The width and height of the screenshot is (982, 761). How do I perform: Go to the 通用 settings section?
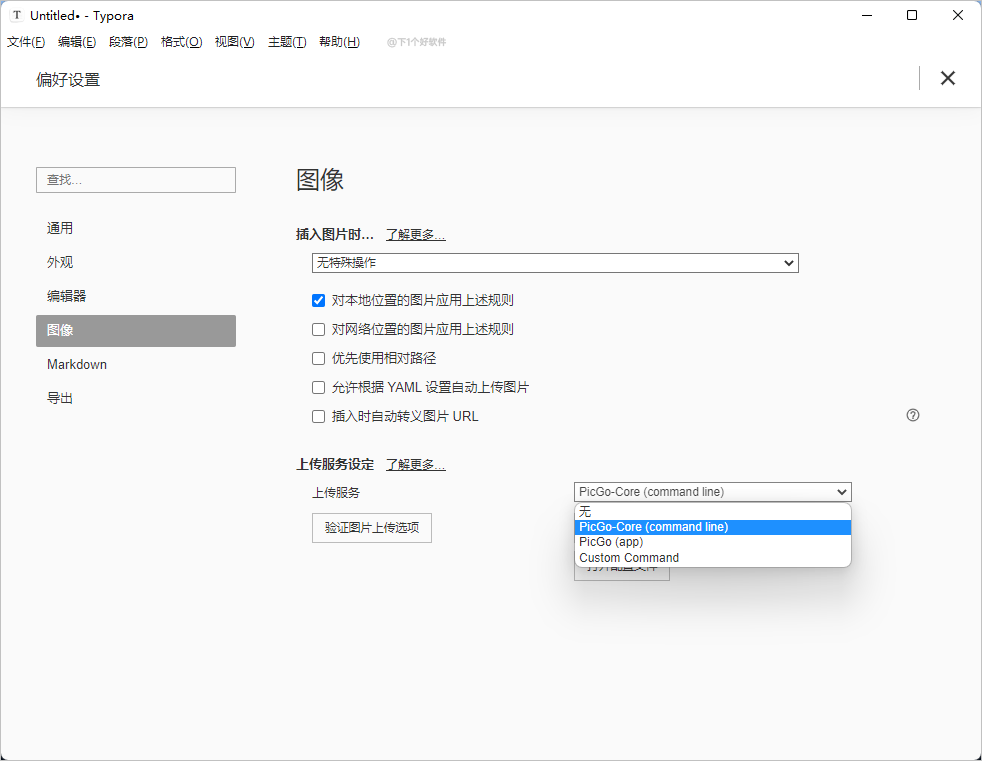click(x=136, y=228)
